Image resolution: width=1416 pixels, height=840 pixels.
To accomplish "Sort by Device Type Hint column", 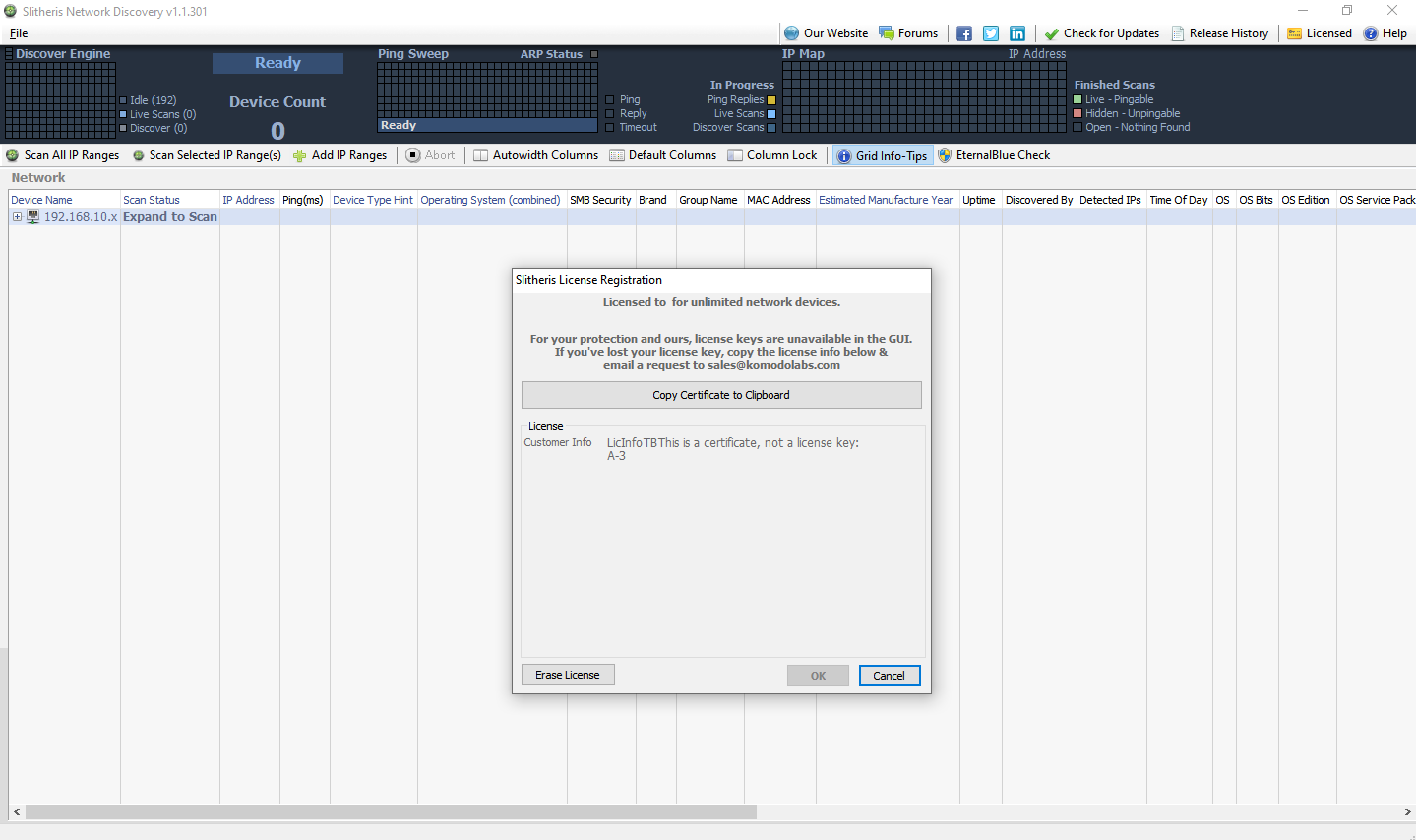I will pos(374,200).
